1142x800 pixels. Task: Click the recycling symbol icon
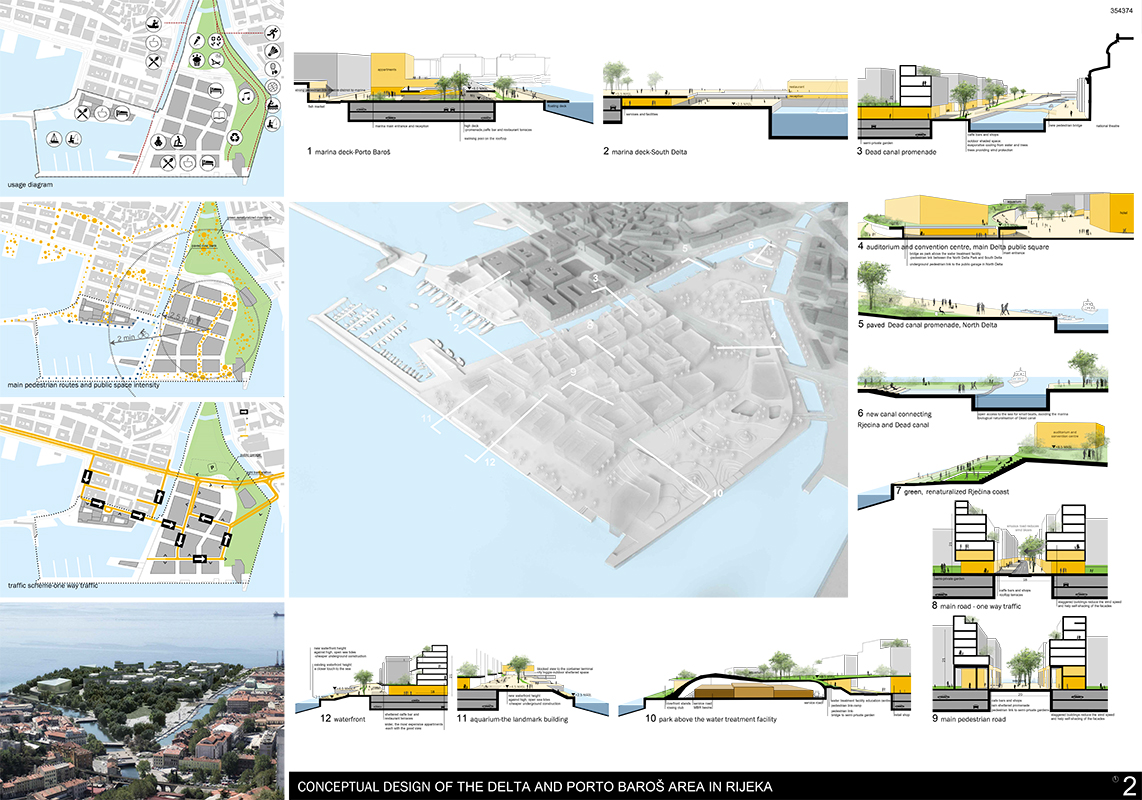pyautogui.click(x=235, y=138)
